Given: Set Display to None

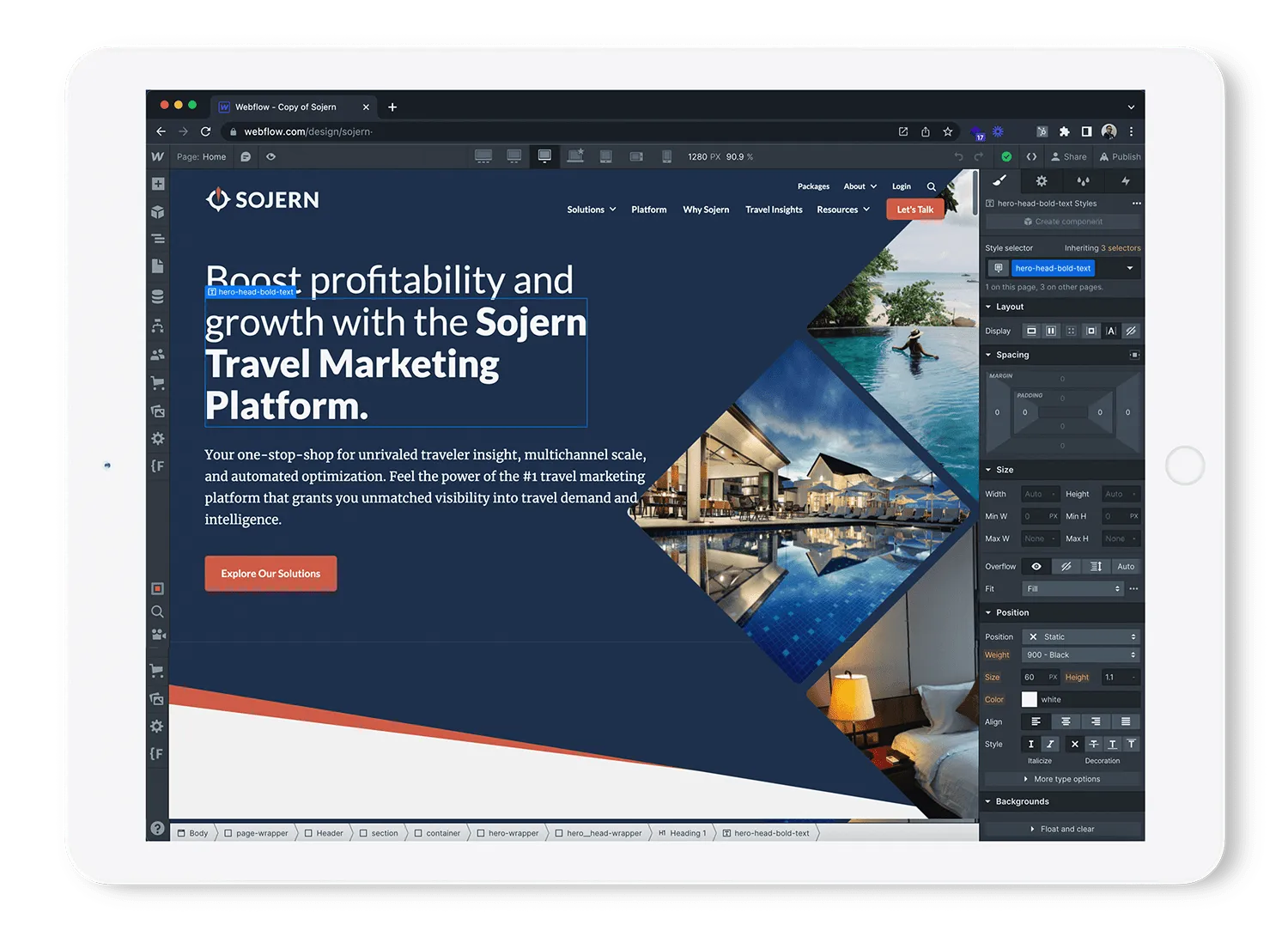Looking at the screenshot, I should (1131, 331).
